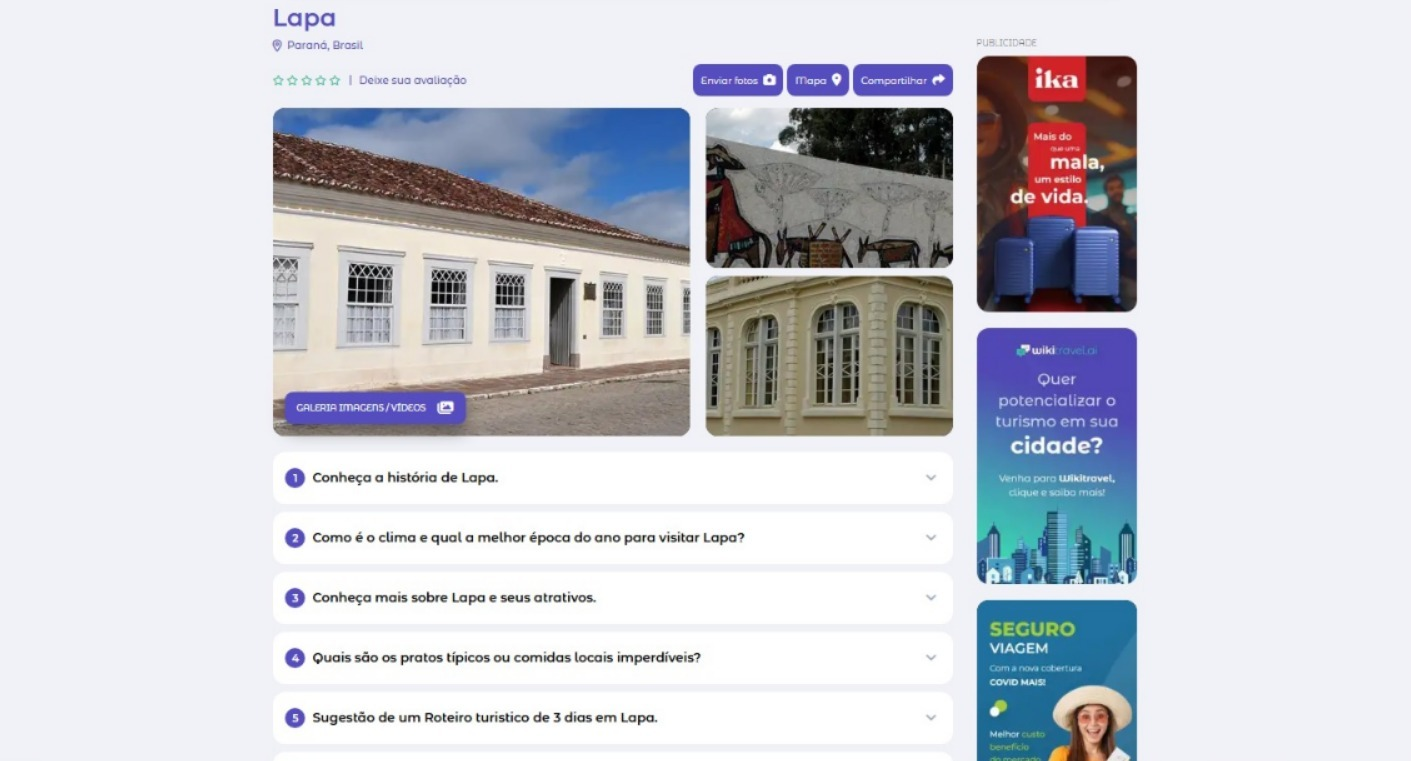
Task: Open the Enviar fotos upload button
Action: (x=738, y=80)
